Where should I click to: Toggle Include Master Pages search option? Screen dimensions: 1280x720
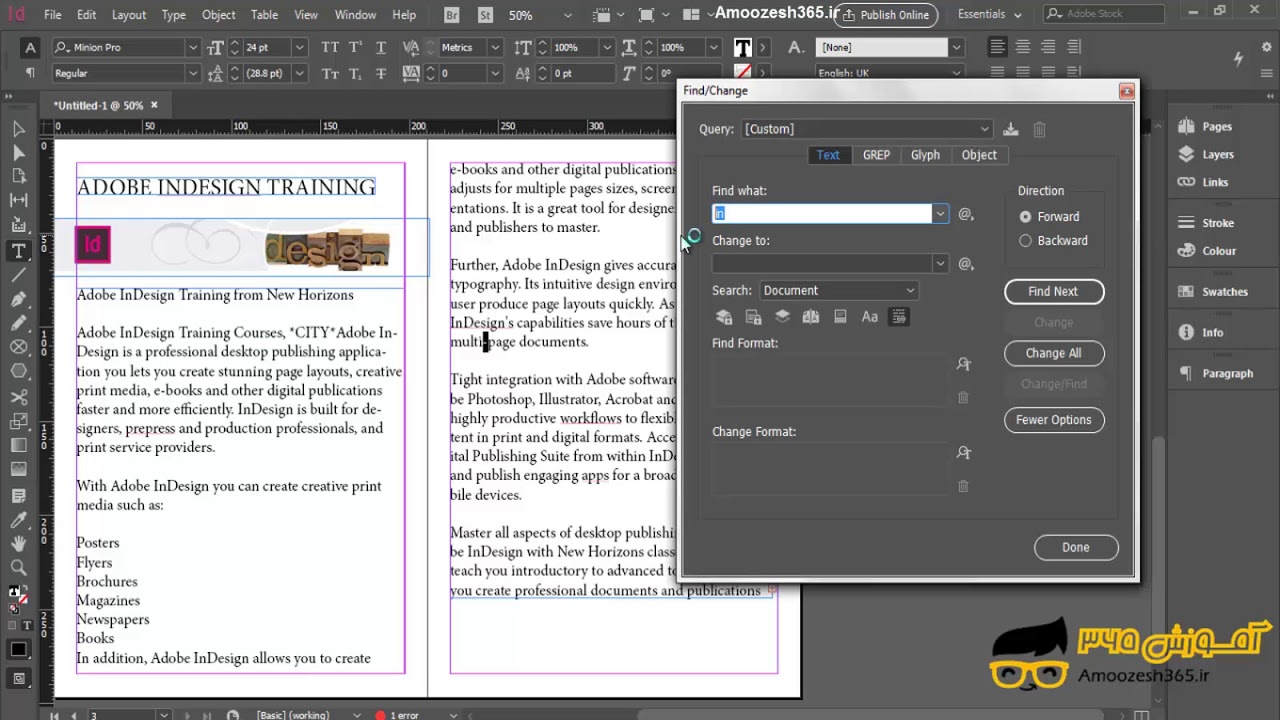[811, 317]
